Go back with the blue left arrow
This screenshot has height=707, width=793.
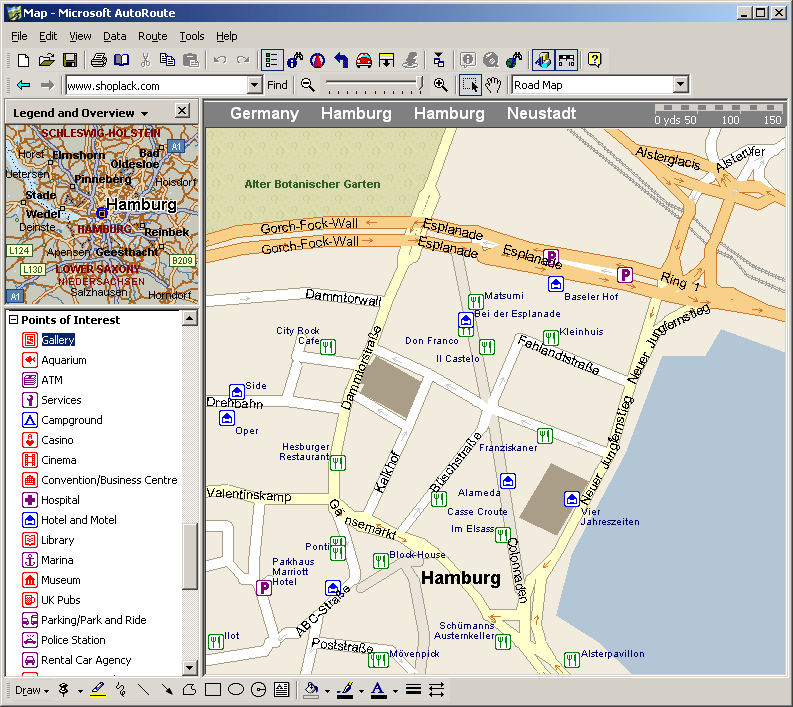(x=23, y=85)
